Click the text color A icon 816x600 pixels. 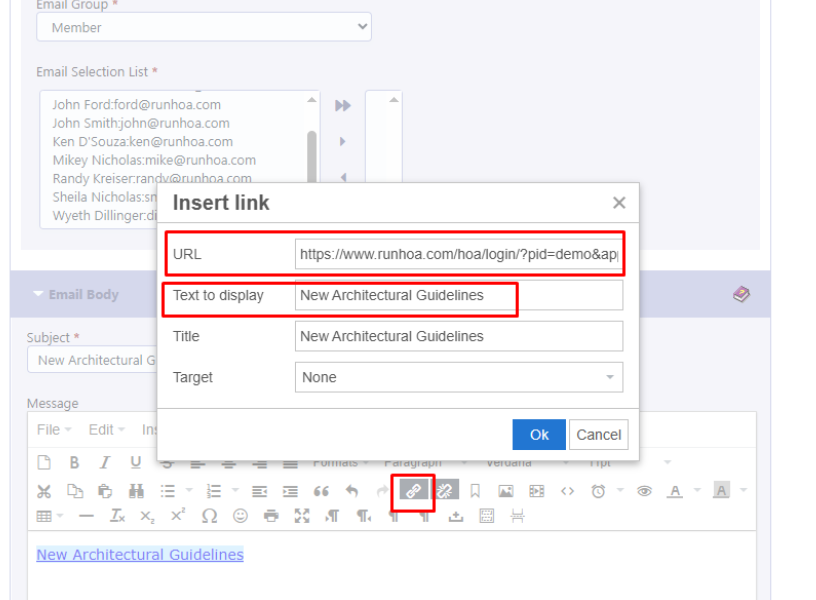tap(675, 491)
